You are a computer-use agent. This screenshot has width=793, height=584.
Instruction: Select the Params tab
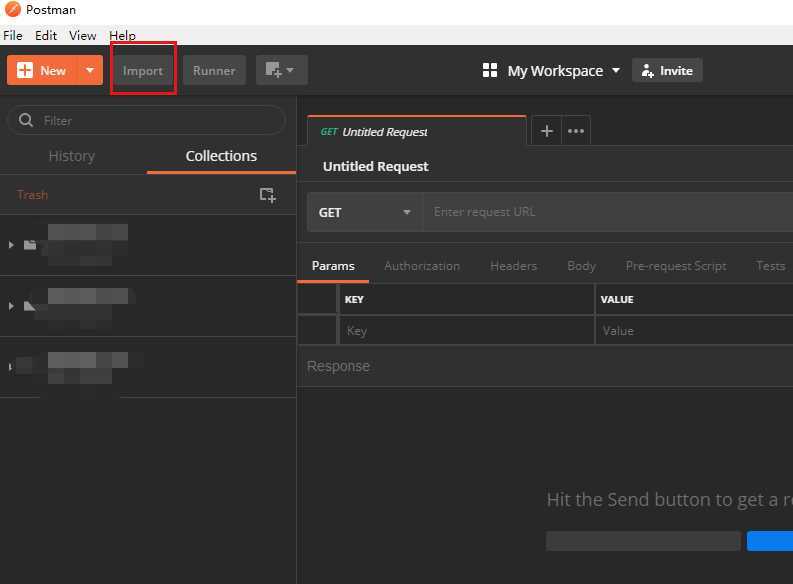click(x=333, y=266)
